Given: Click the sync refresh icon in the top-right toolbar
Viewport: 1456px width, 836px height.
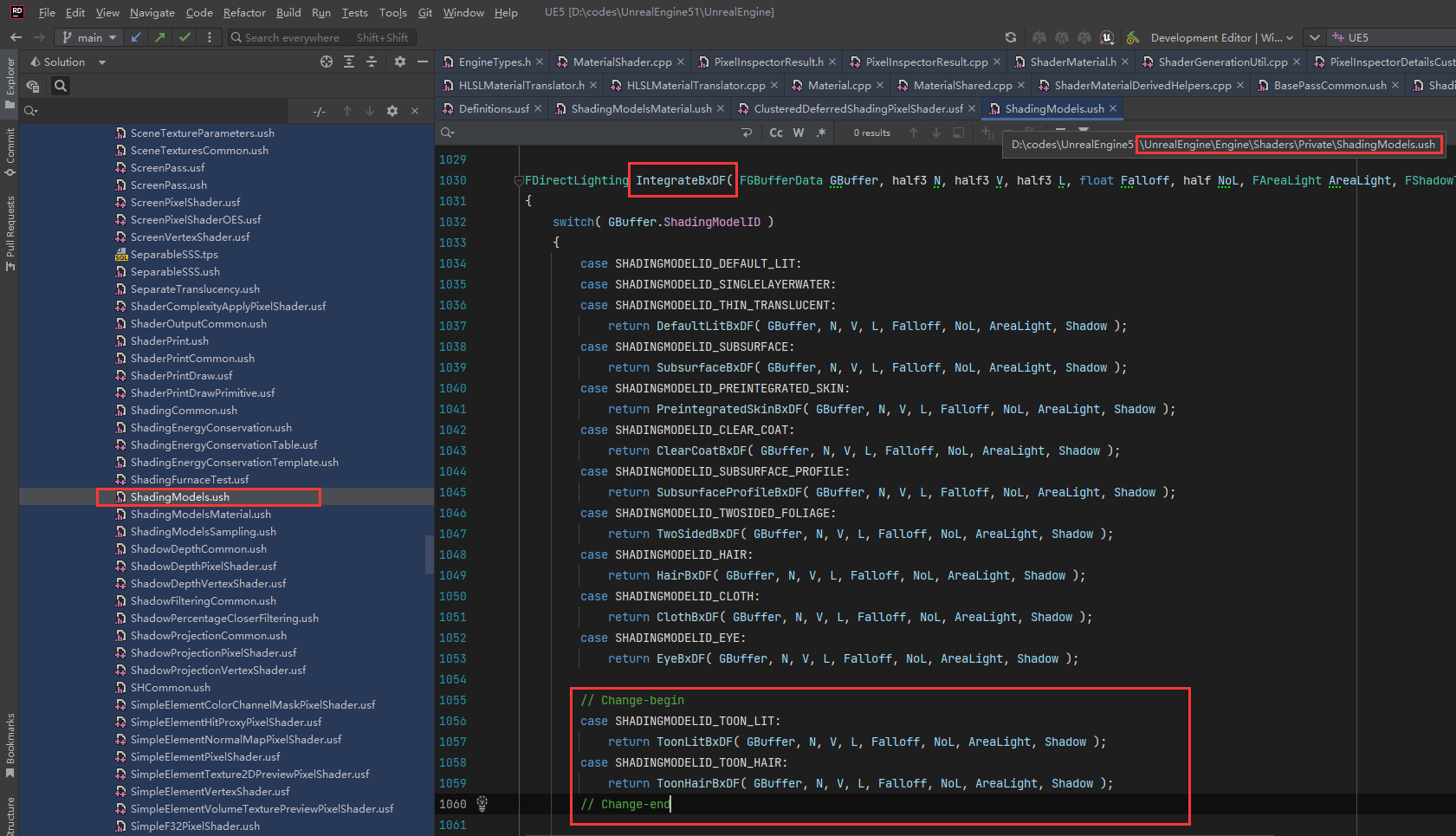Looking at the screenshot, I should (x=1011, y=37).
